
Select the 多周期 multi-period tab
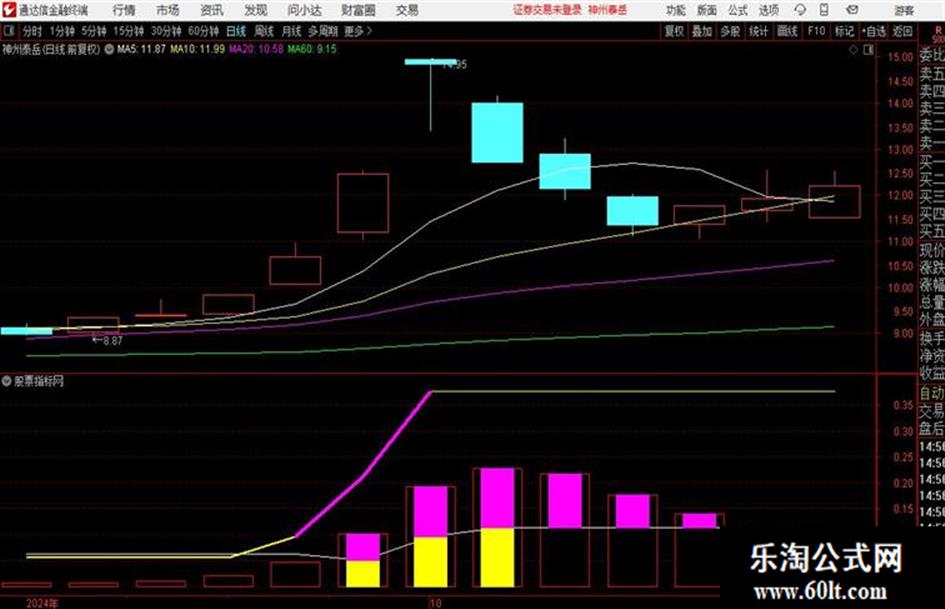pos(323,31)
